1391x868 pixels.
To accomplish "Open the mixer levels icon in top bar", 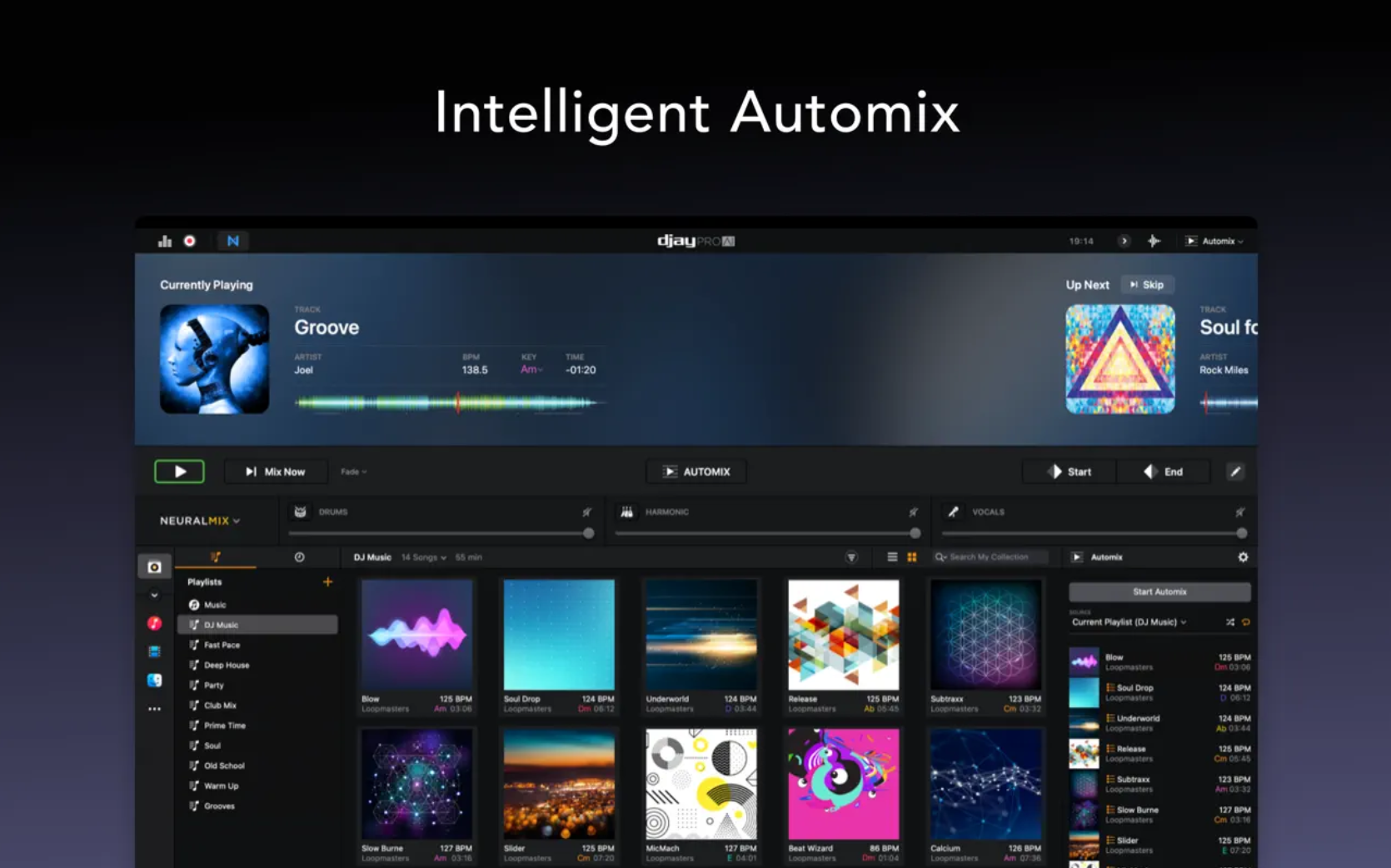I will pyautogui.click(x=165, y=241).
